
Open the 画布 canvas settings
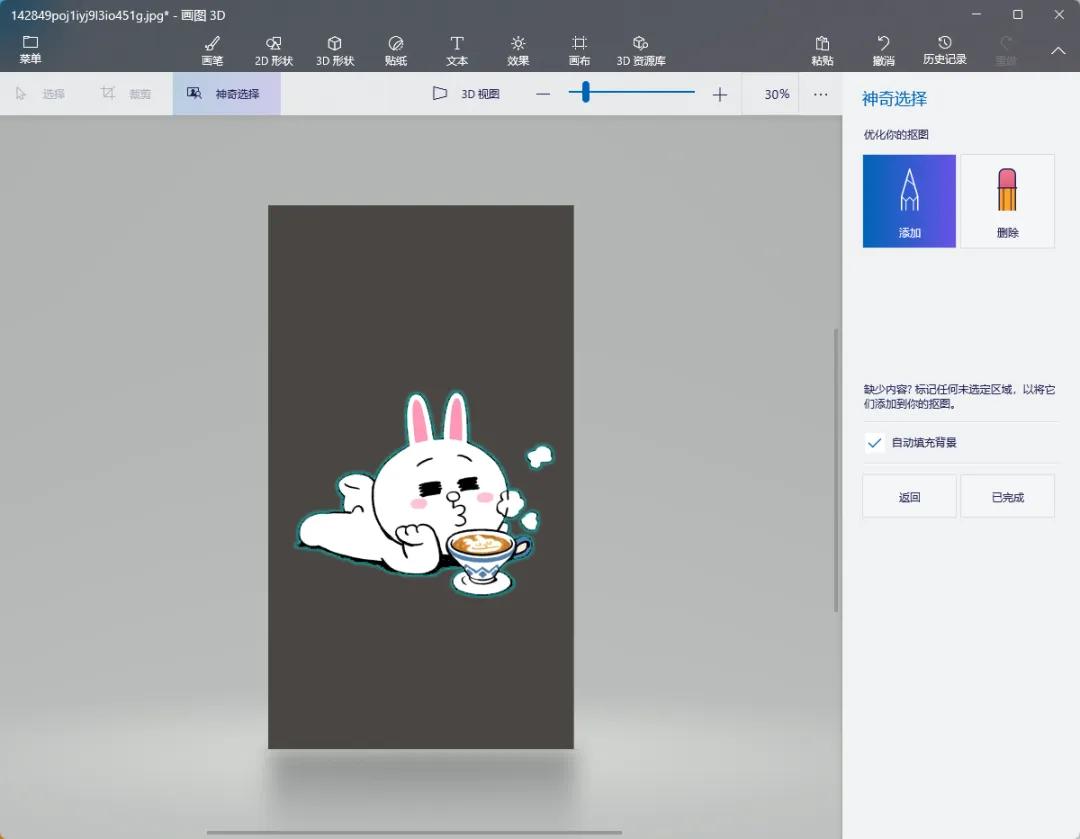click(579, 50)
